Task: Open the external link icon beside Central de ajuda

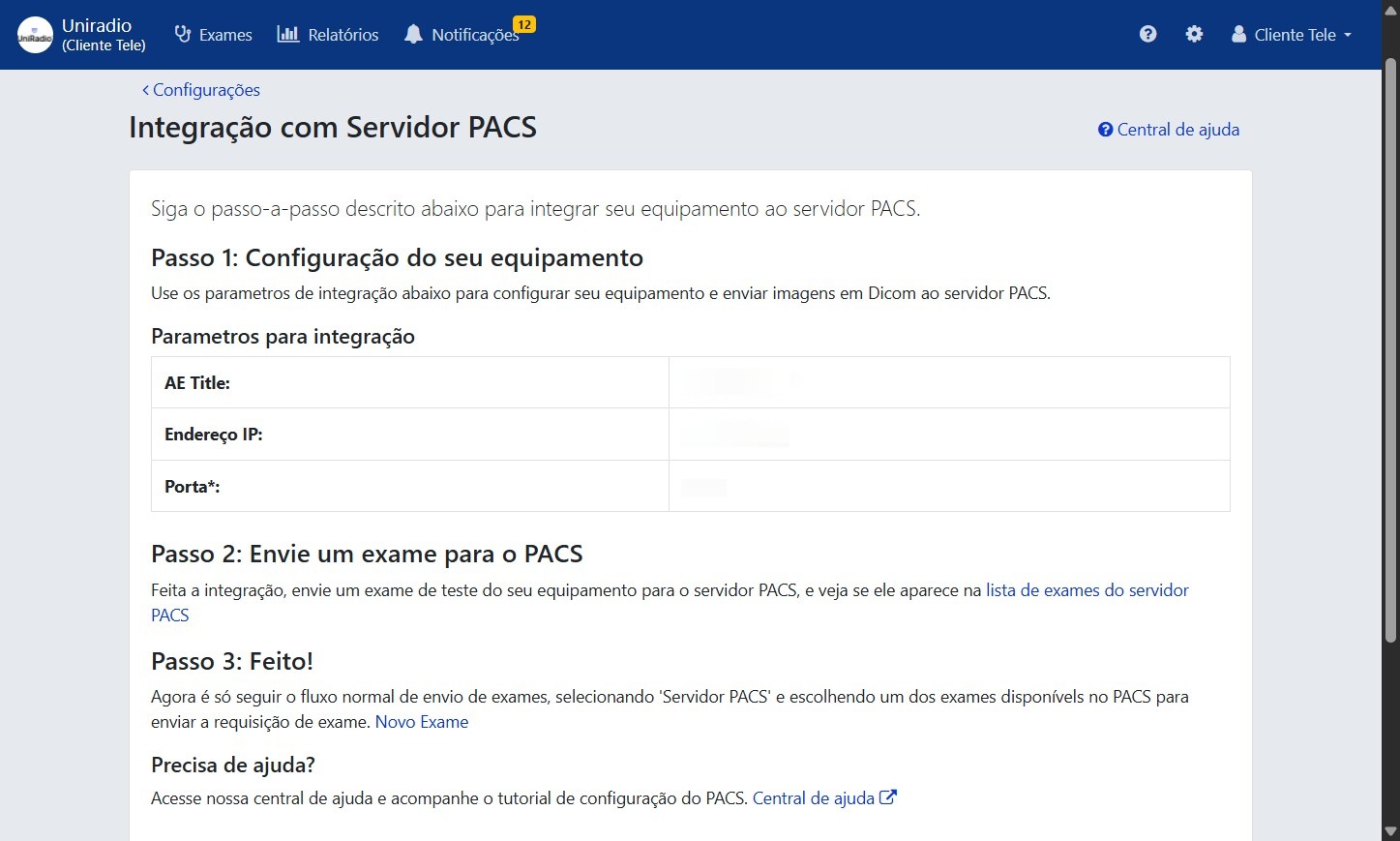Action: pyautogui.click(x=888, y=796)
